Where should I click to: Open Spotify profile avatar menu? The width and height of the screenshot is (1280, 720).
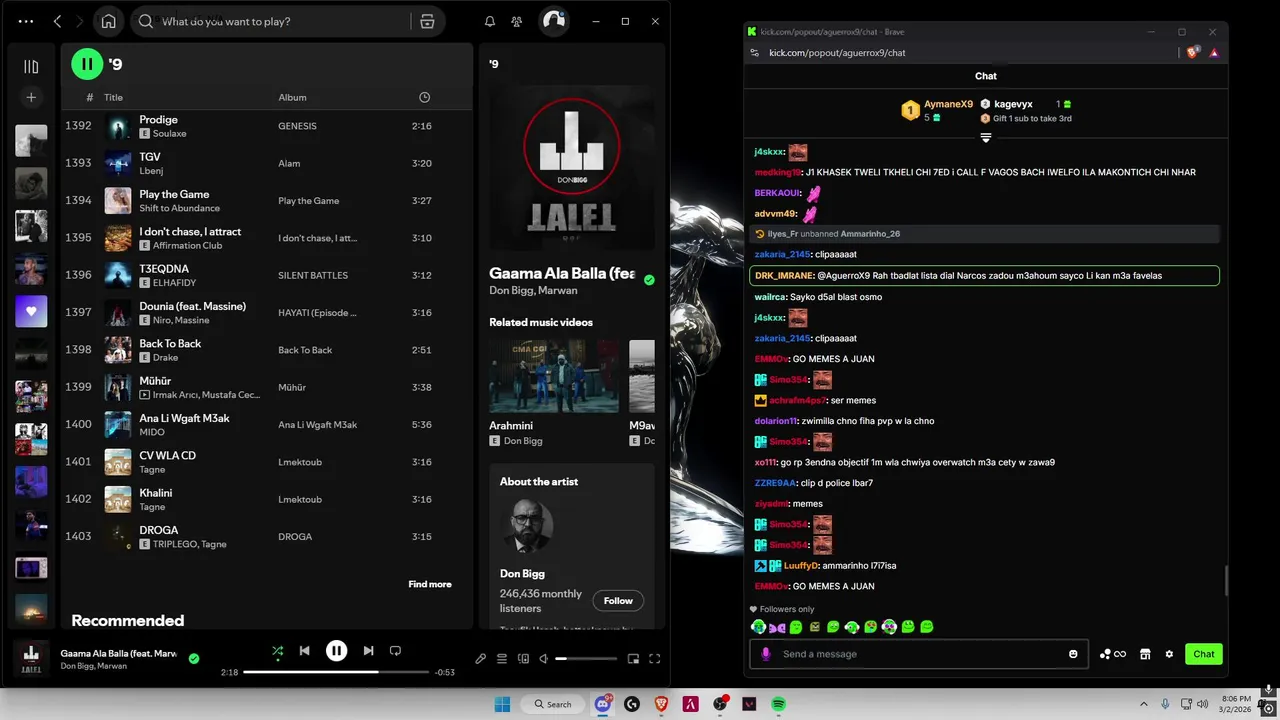click(553, 21)
